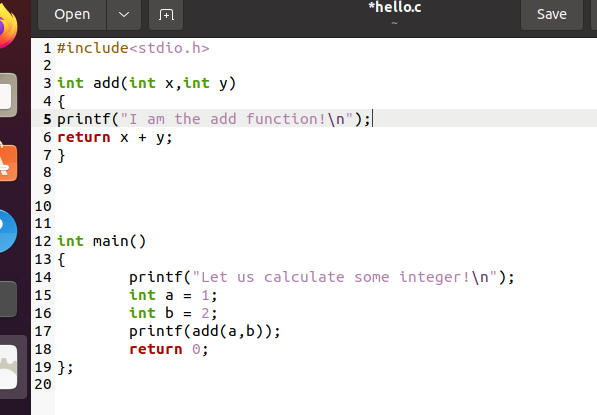This screenshot has width=597, height=415.
Task: Open the Files icon in the dock
Action: [x=8, y=95]
